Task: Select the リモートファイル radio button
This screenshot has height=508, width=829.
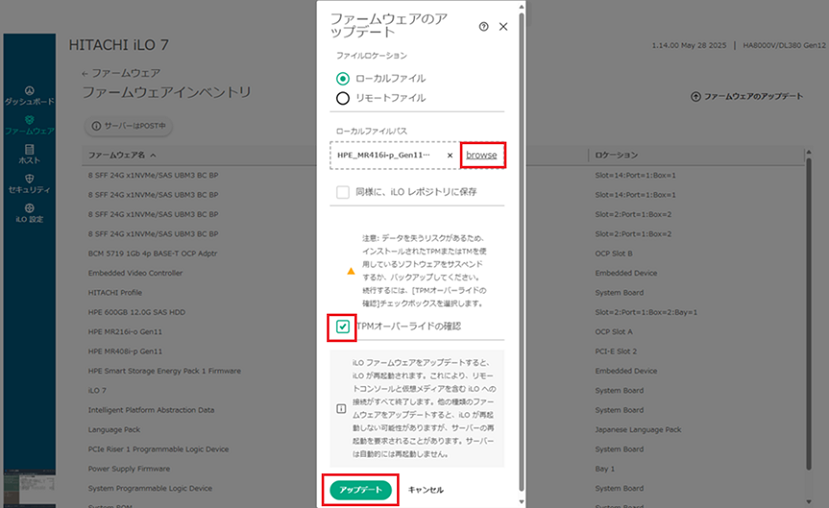Action: click(x=343, y=98)
